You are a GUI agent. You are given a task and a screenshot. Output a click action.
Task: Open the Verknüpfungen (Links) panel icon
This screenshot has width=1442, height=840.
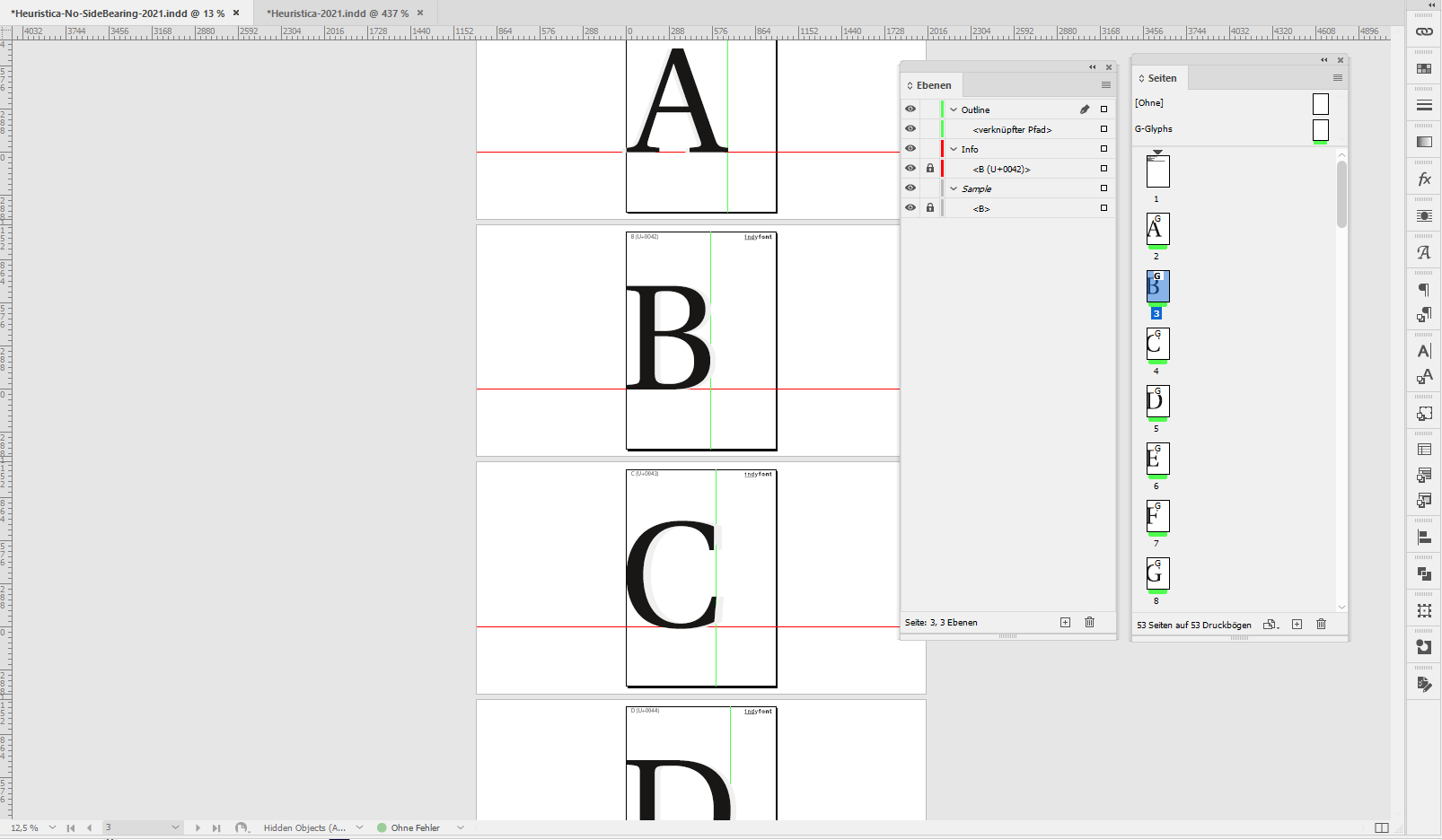coord(1424,32)
